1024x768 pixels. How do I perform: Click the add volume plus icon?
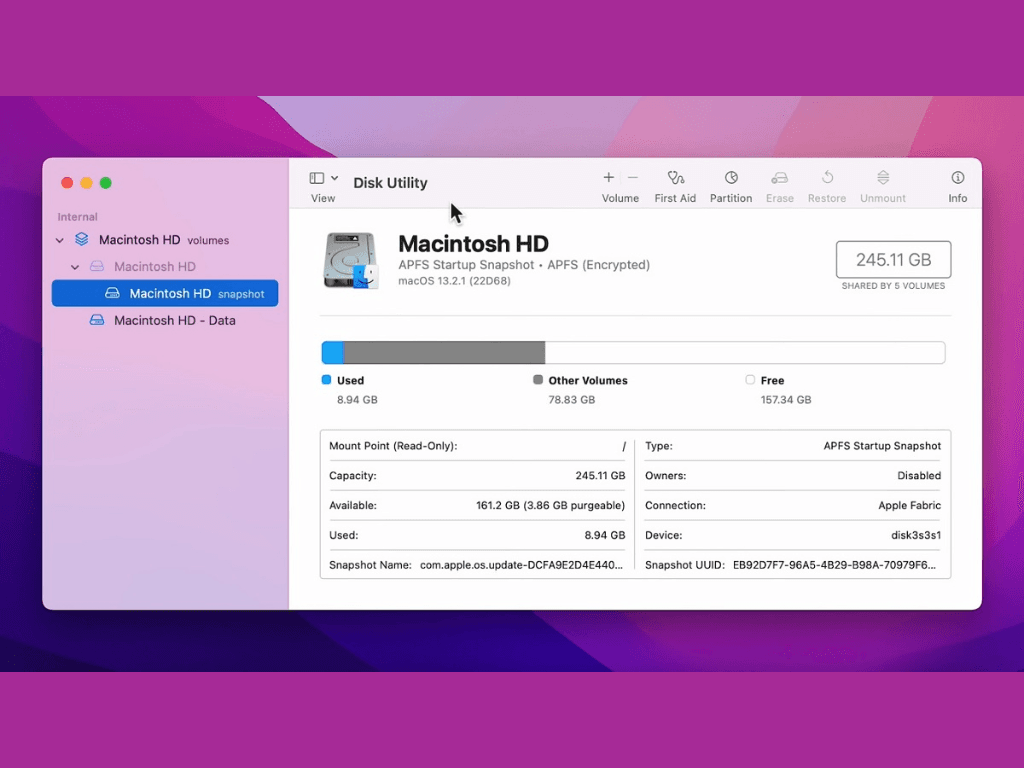pyautogui.click(x=608, y=178)
